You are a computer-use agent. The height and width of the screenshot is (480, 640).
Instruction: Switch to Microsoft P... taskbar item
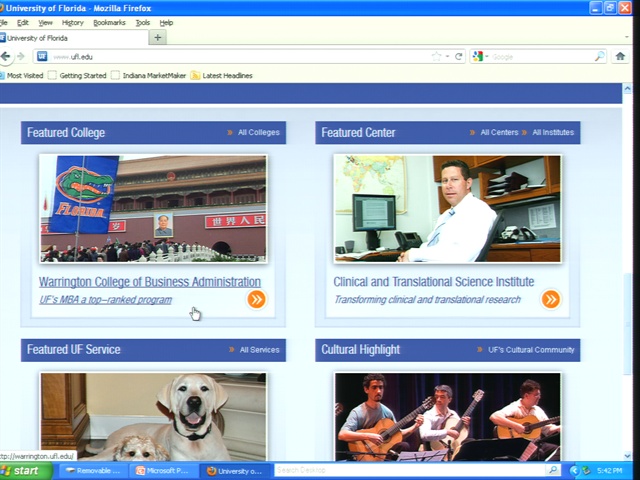(x=164, y=471)
